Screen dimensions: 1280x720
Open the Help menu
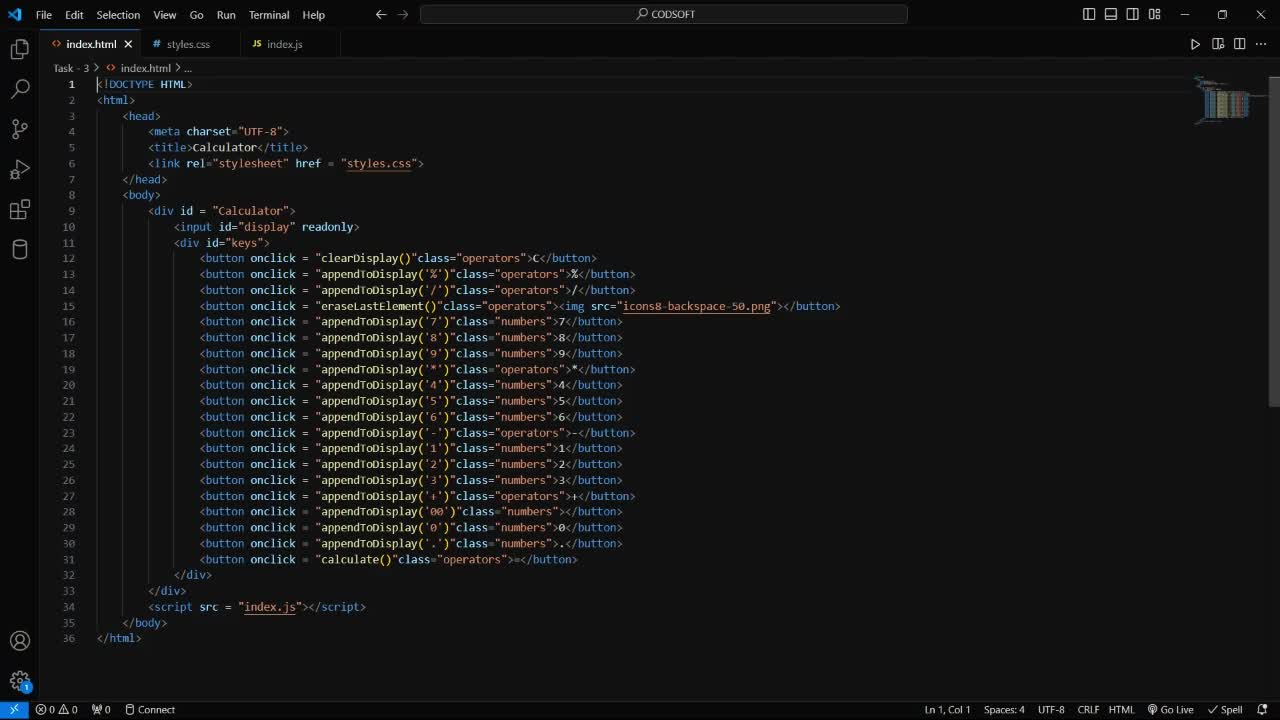pos(314,15)
